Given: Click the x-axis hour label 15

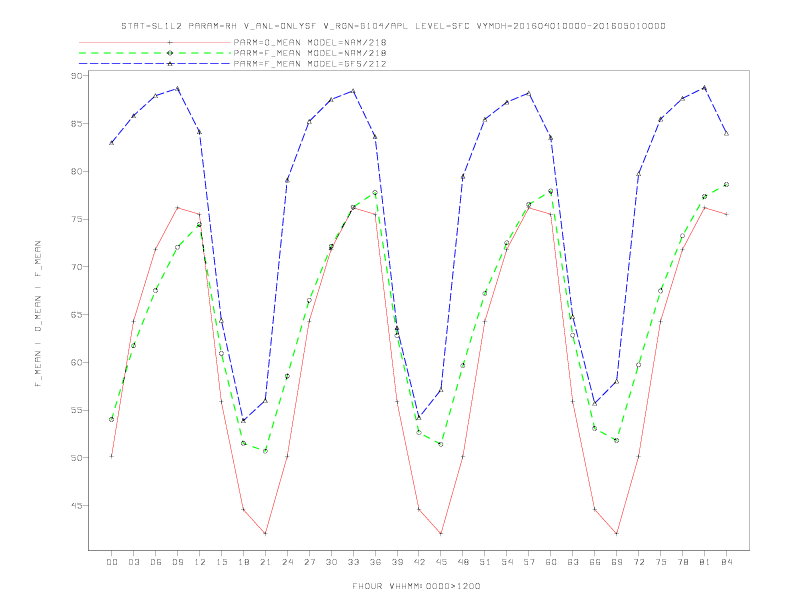Looking at the screenshot, I should [221, 562].
